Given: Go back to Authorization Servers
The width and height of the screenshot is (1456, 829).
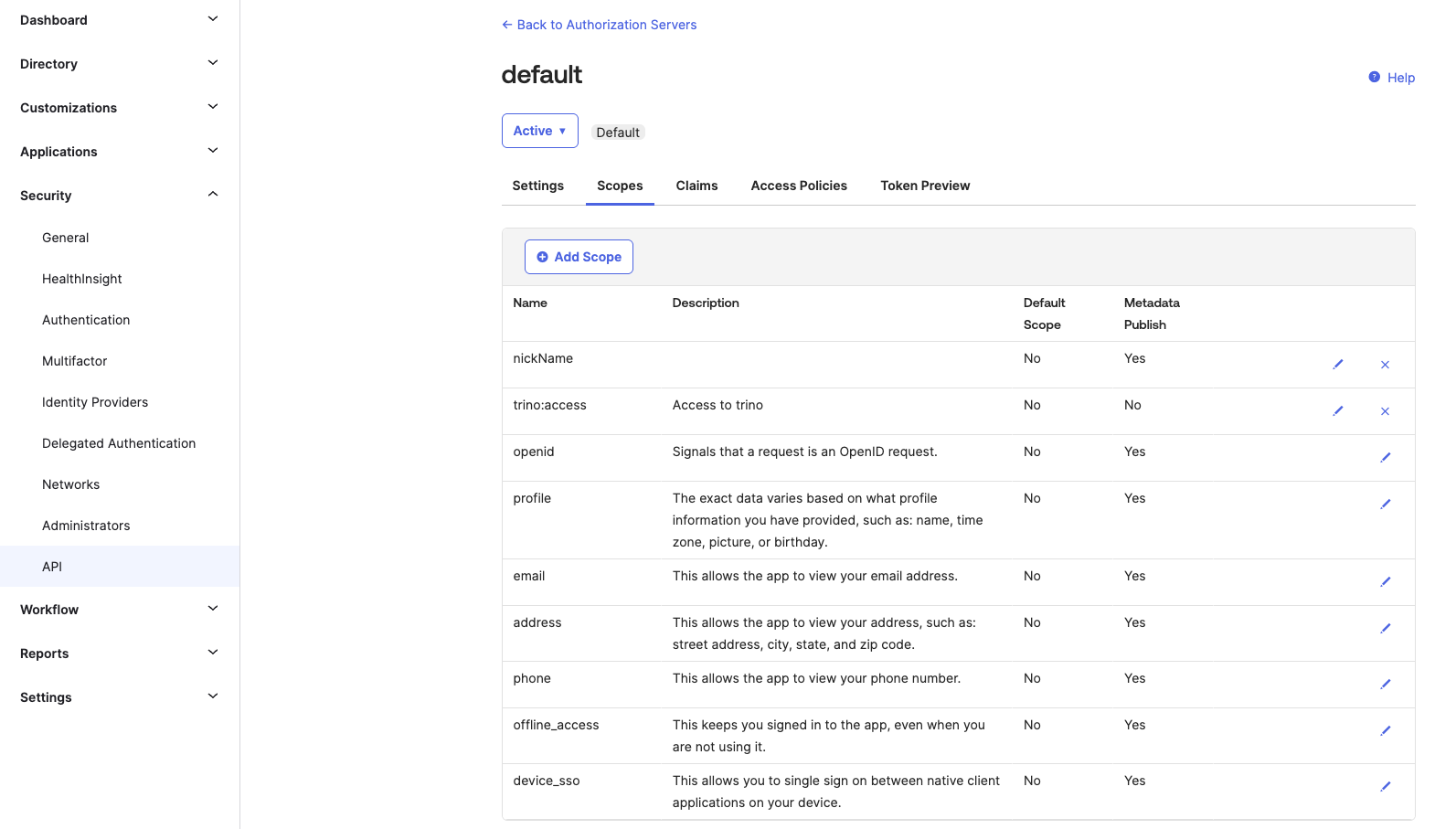Looking at the screenshot, I should (x=600, y=25).
